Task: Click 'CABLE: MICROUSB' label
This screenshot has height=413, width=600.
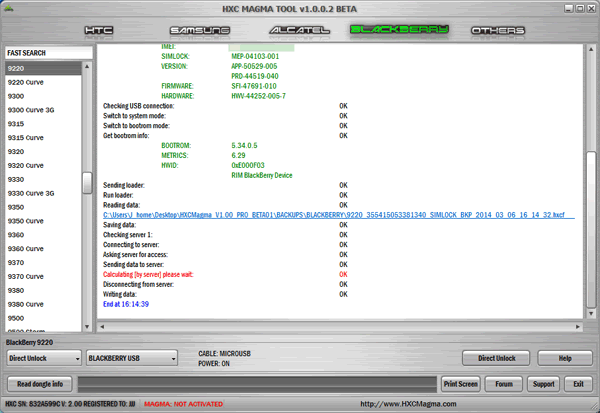Action: [224, 354]
